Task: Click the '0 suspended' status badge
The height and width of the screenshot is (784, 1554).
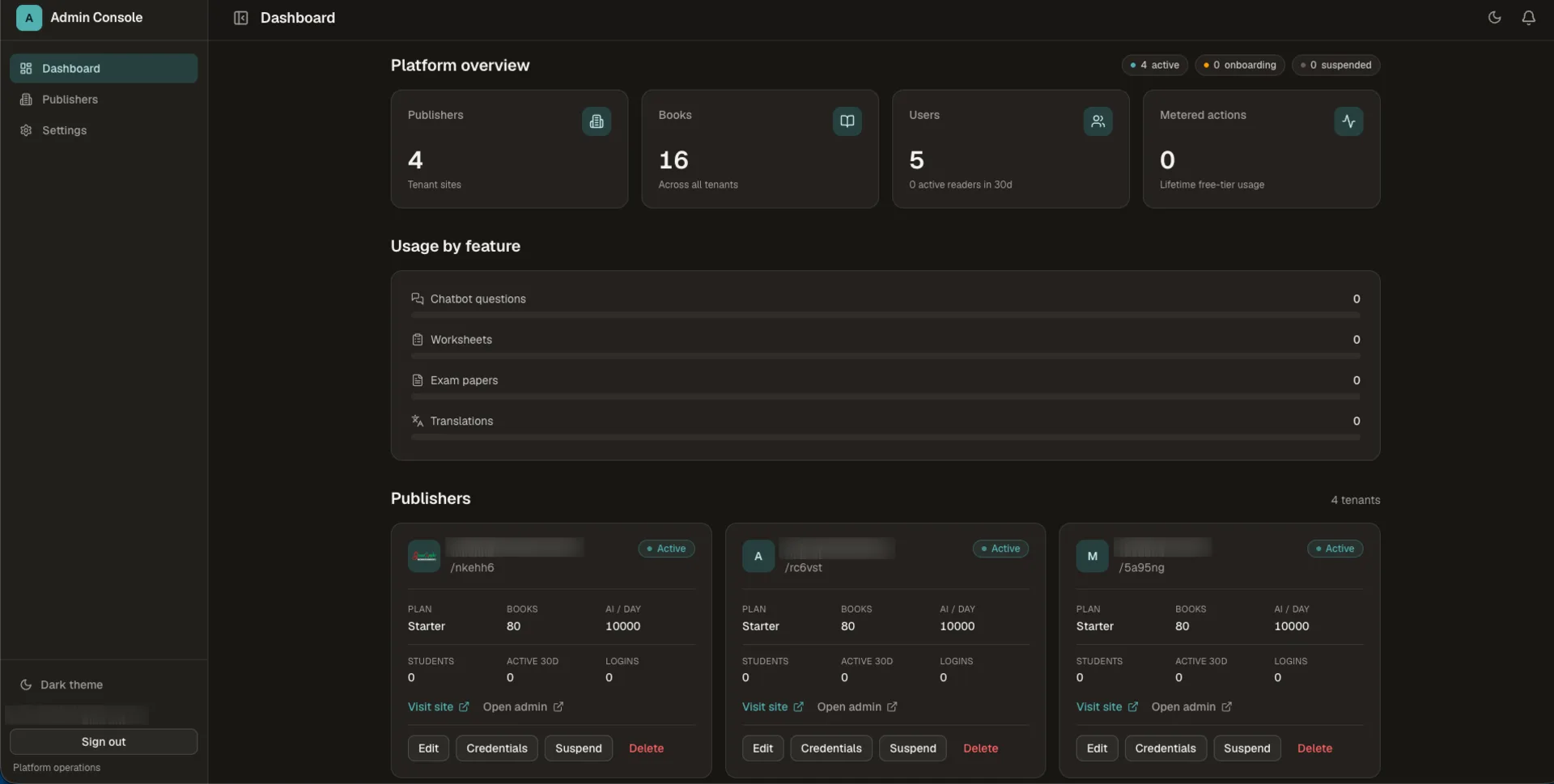Action: pyautogui.click(x=1335, y=65)
